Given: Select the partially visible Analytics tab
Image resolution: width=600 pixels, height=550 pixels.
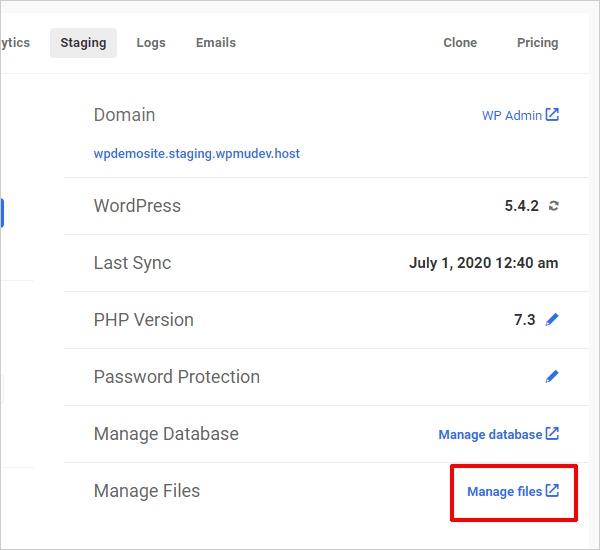Looking at the screenshot, I should [x=15, y=43].
